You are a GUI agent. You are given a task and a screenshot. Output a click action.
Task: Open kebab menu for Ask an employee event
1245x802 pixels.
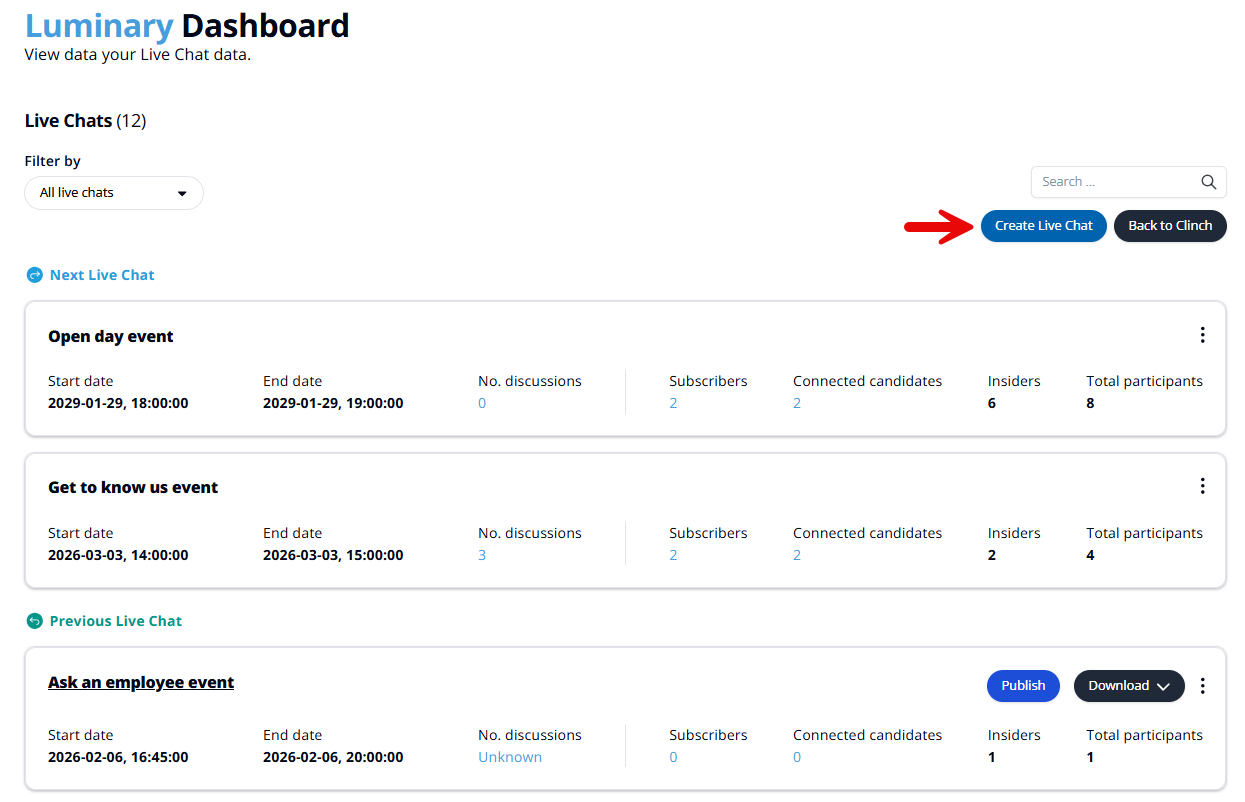pos(1203,686)
